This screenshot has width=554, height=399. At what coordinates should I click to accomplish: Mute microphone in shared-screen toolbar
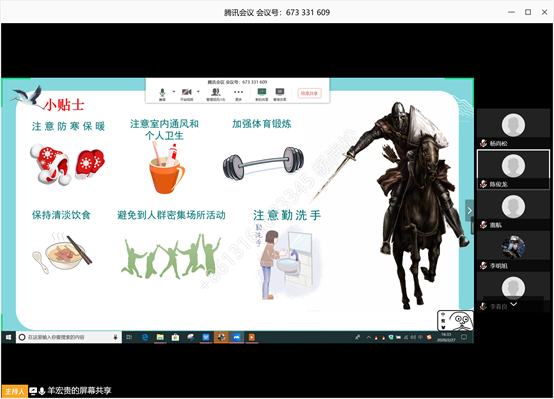[x=162, y=94]
